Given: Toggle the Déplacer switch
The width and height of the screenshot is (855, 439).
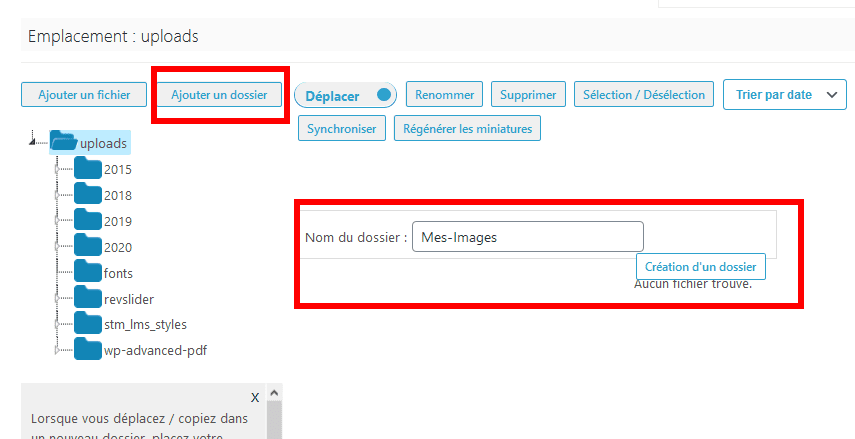Looking at the screenshot, I should tap(345, 95).
